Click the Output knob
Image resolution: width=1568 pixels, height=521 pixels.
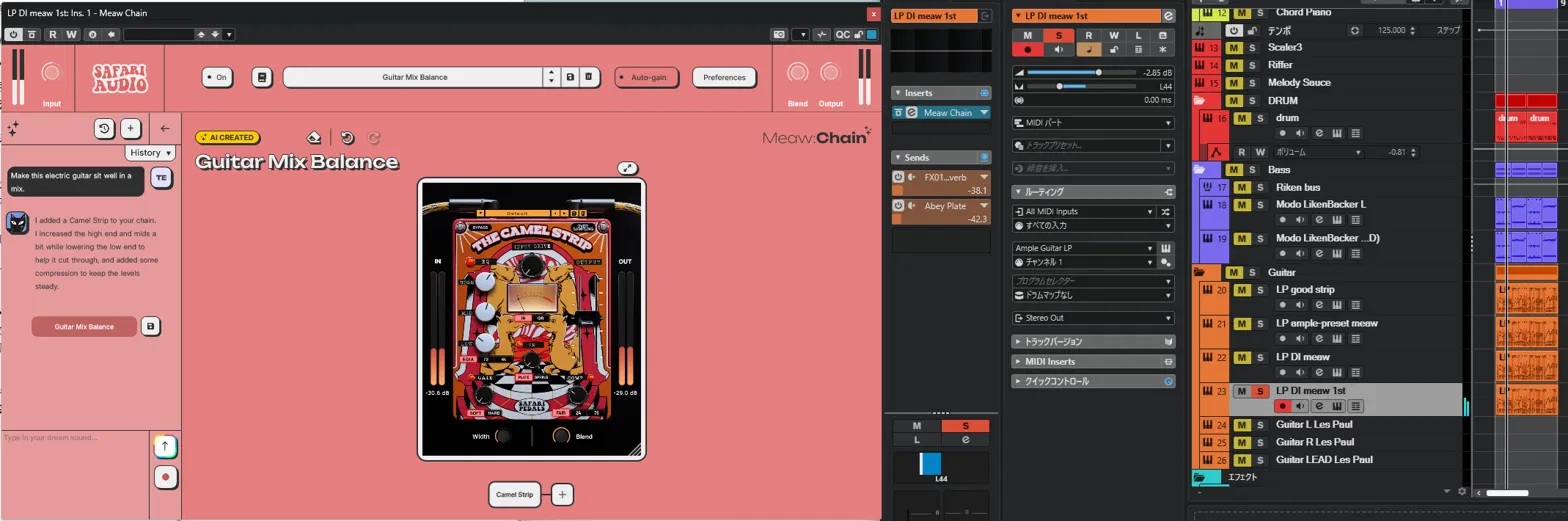(x=830, y=73)
